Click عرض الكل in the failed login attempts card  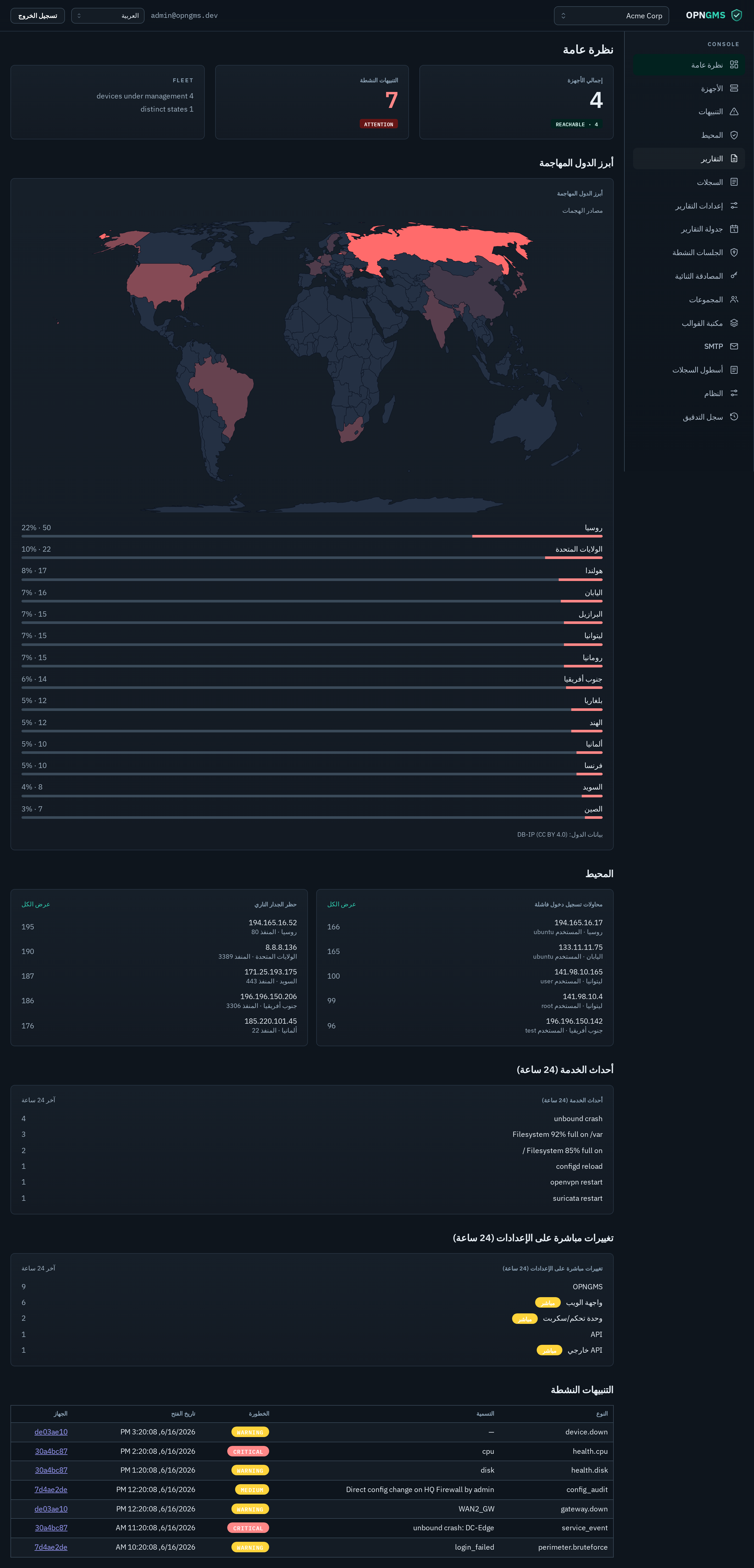pyautogui.click(x=341, y=904)
